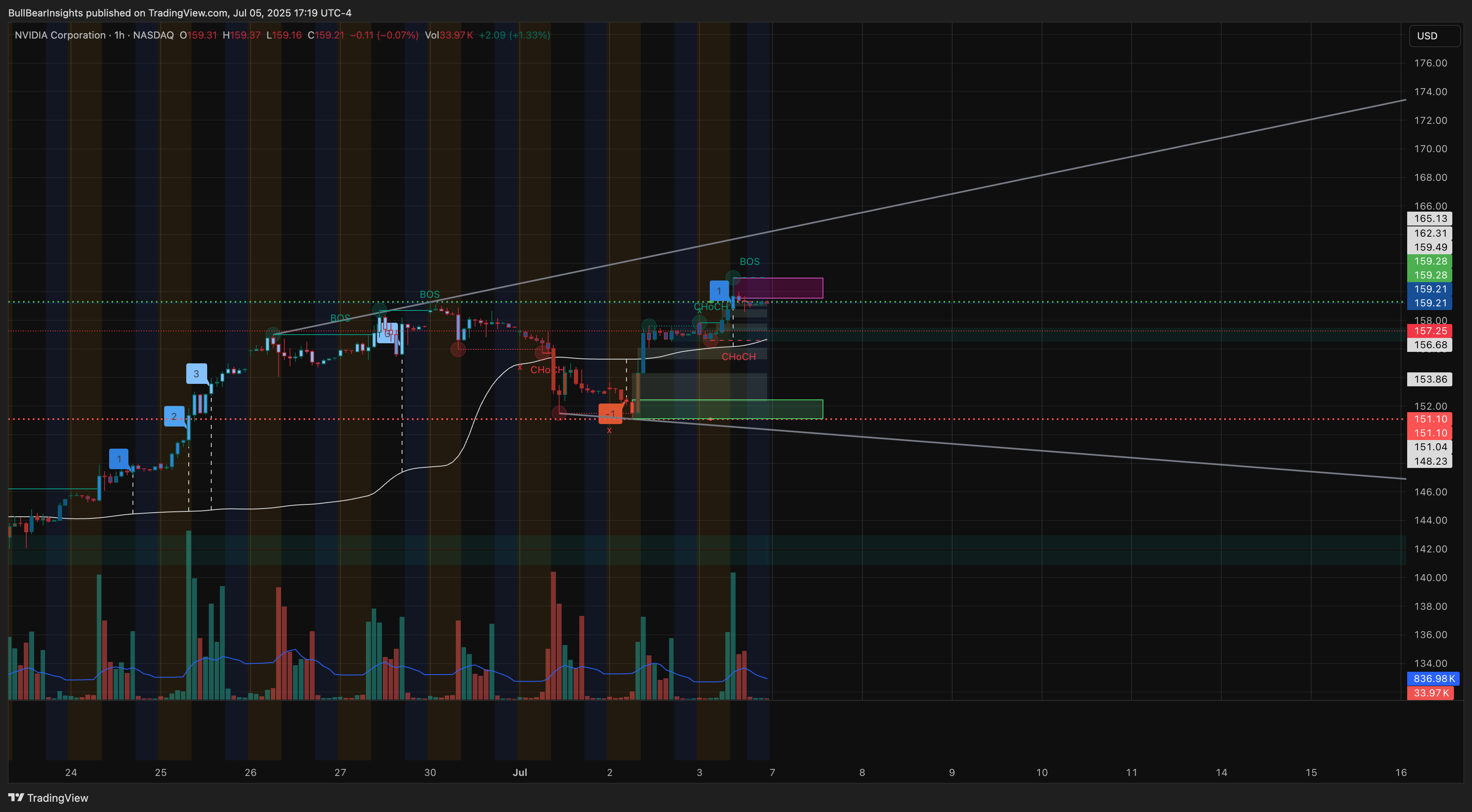Click the BullBearInsights published header text

179,13
